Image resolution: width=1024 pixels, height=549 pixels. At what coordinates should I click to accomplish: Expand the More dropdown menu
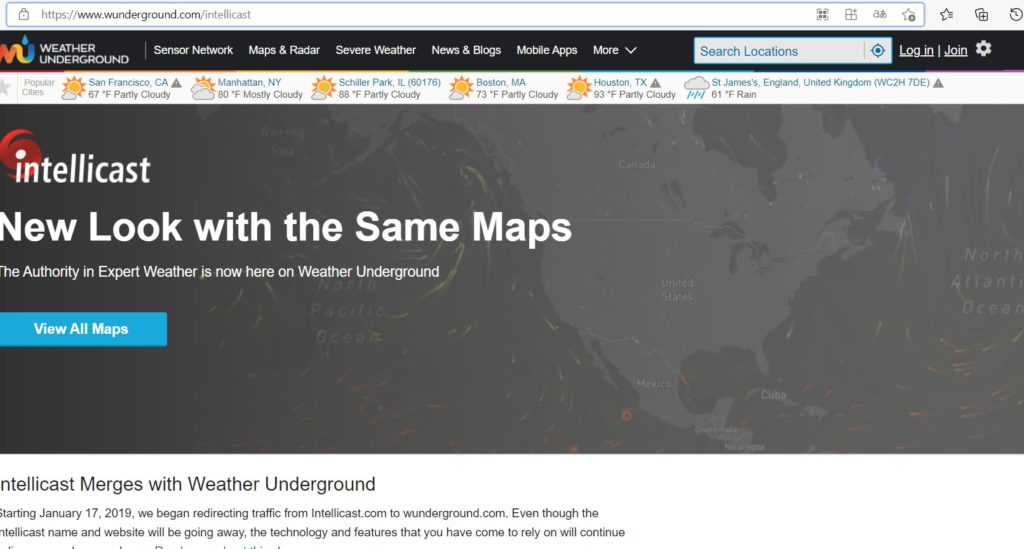614,50
